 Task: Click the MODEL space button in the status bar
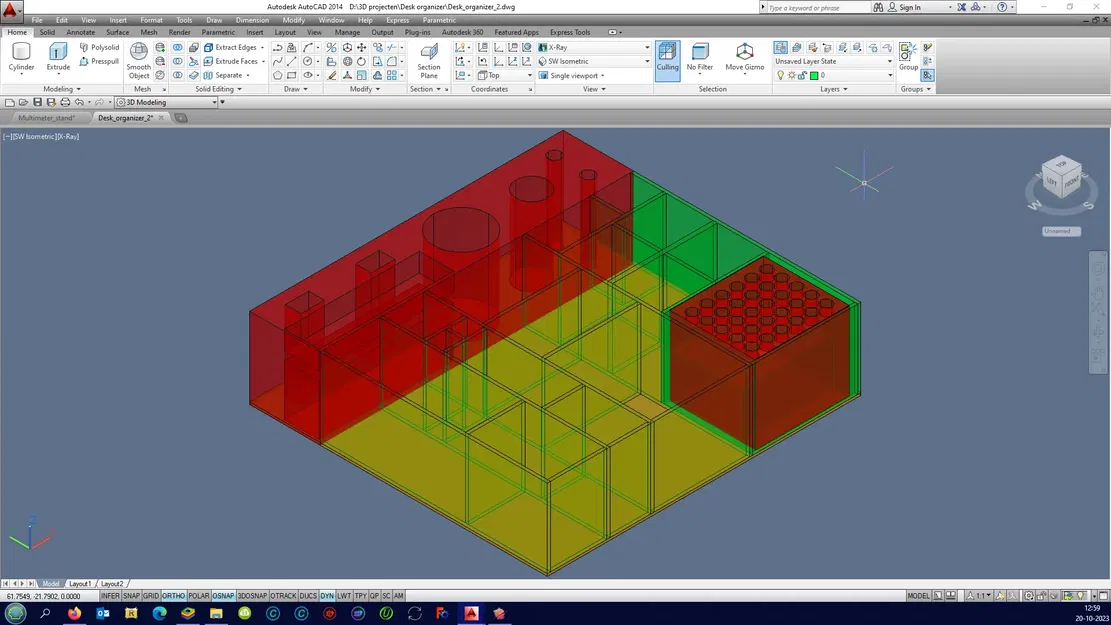click(x=918, y=596)
